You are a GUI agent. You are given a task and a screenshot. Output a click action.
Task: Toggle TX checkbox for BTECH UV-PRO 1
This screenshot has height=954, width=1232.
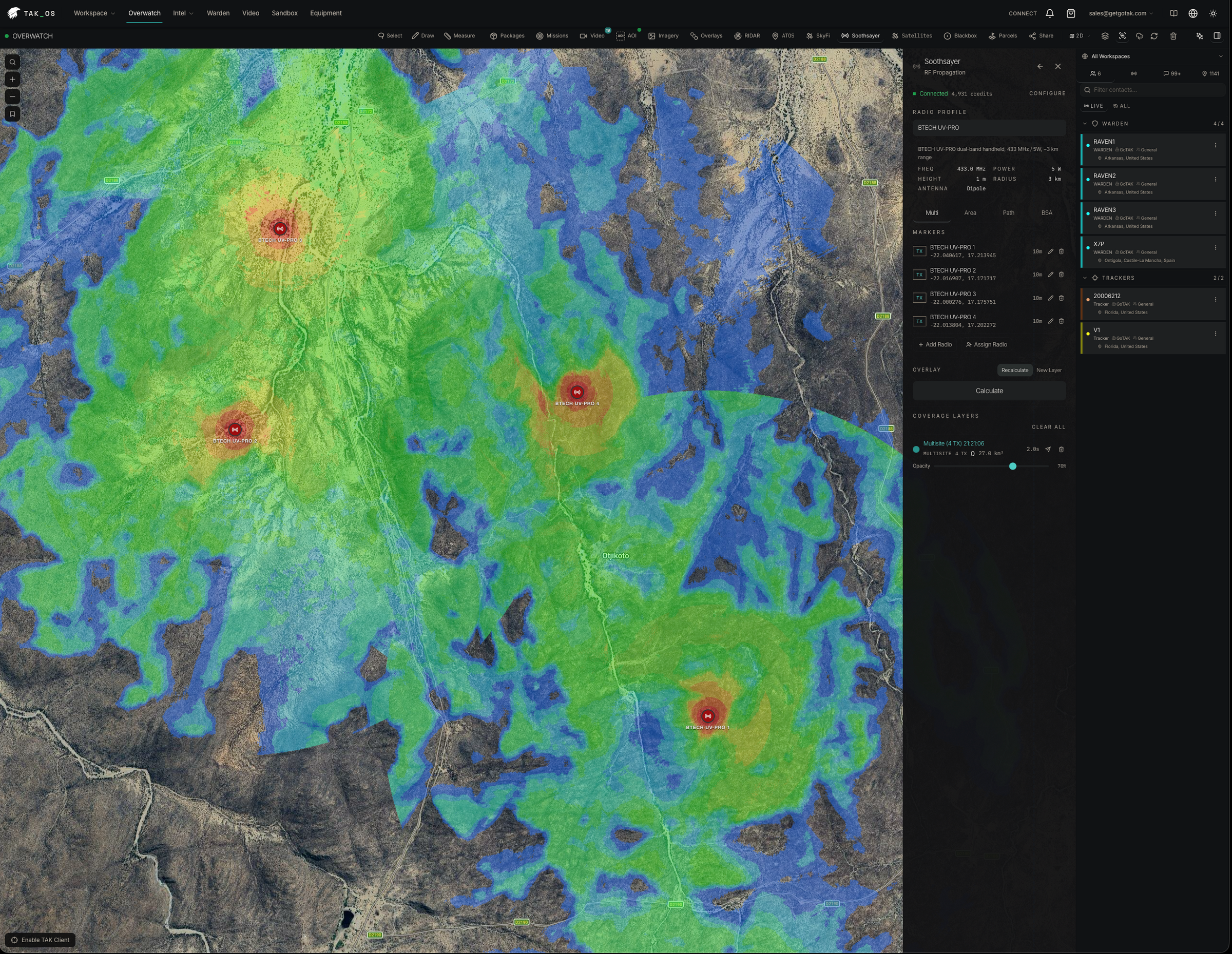pyautogui.click(x=919, y=251)
